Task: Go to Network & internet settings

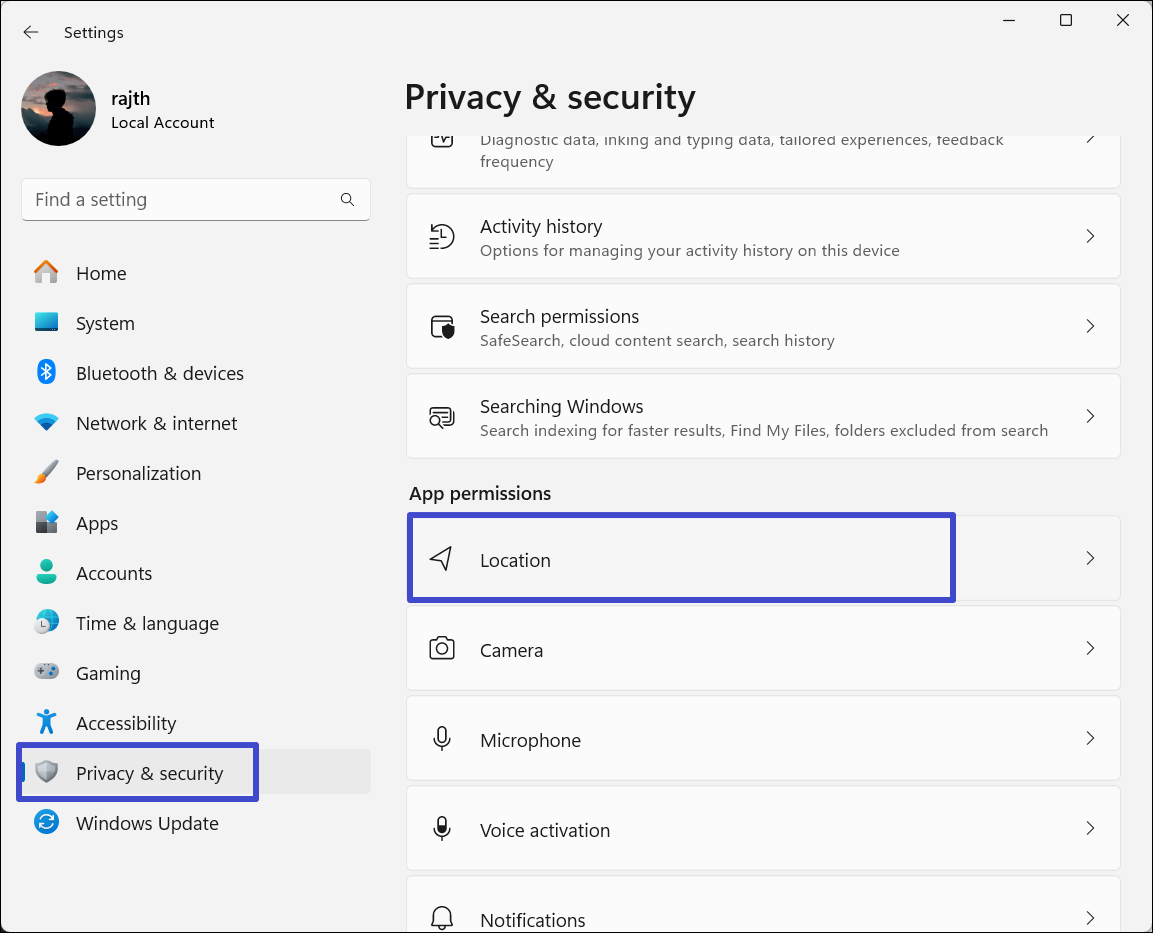Action: [x=156, y=423]
